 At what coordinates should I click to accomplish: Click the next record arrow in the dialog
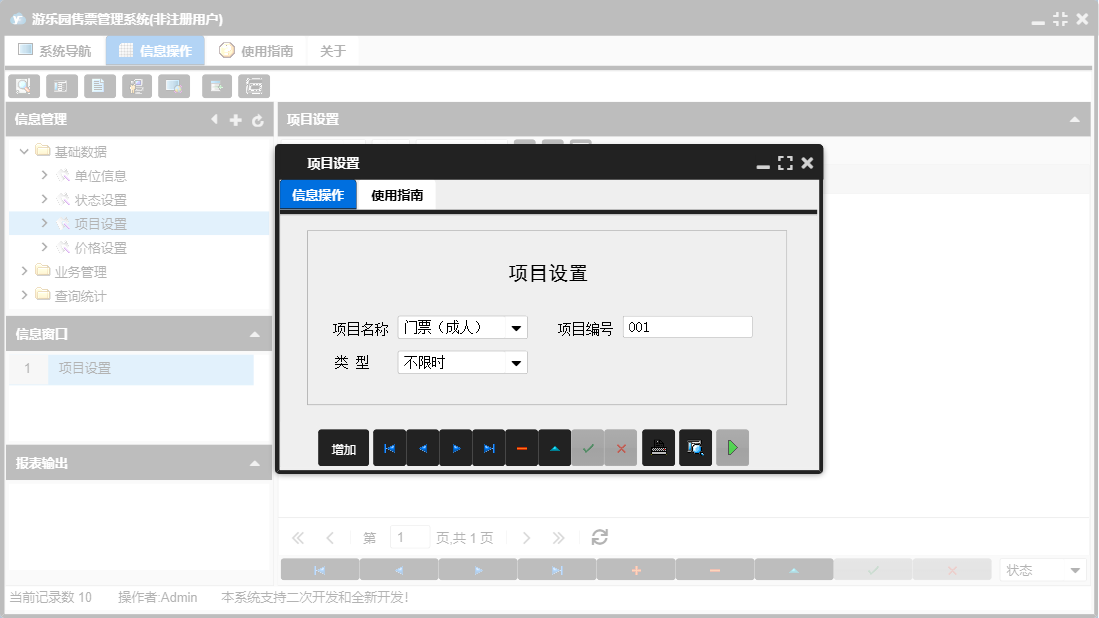tap(455, 448)
